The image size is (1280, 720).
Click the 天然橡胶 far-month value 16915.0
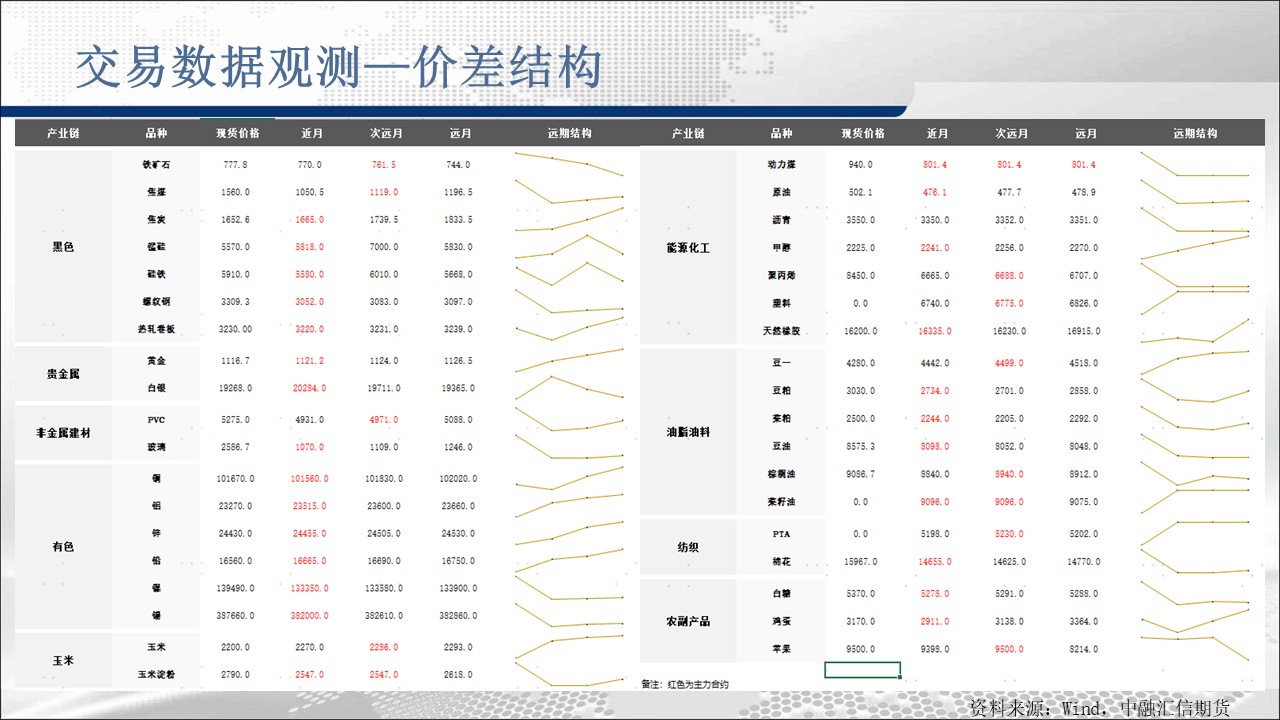(1083, 331)
